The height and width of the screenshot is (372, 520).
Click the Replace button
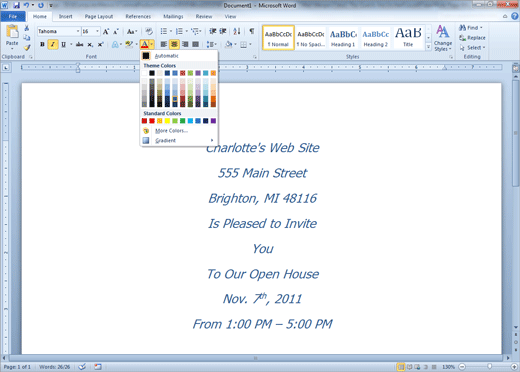click(x=473, y=38)
